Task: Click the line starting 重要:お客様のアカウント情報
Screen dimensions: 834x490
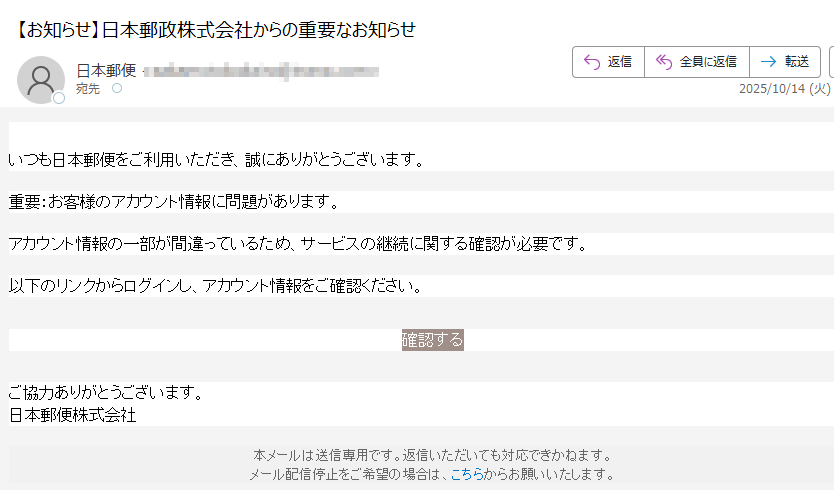Action: [174, 202]
